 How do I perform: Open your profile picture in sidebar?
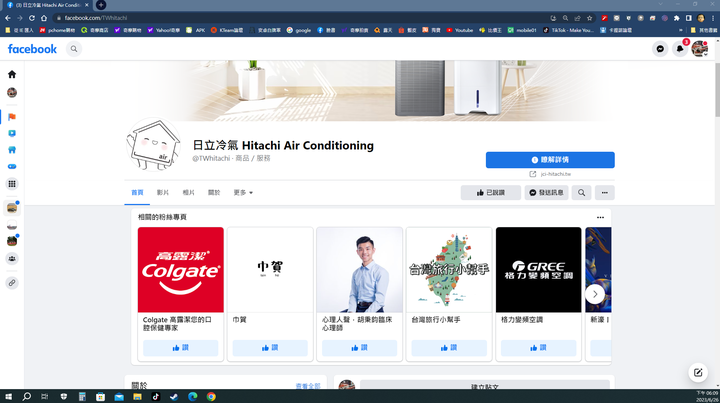[12, 93]
